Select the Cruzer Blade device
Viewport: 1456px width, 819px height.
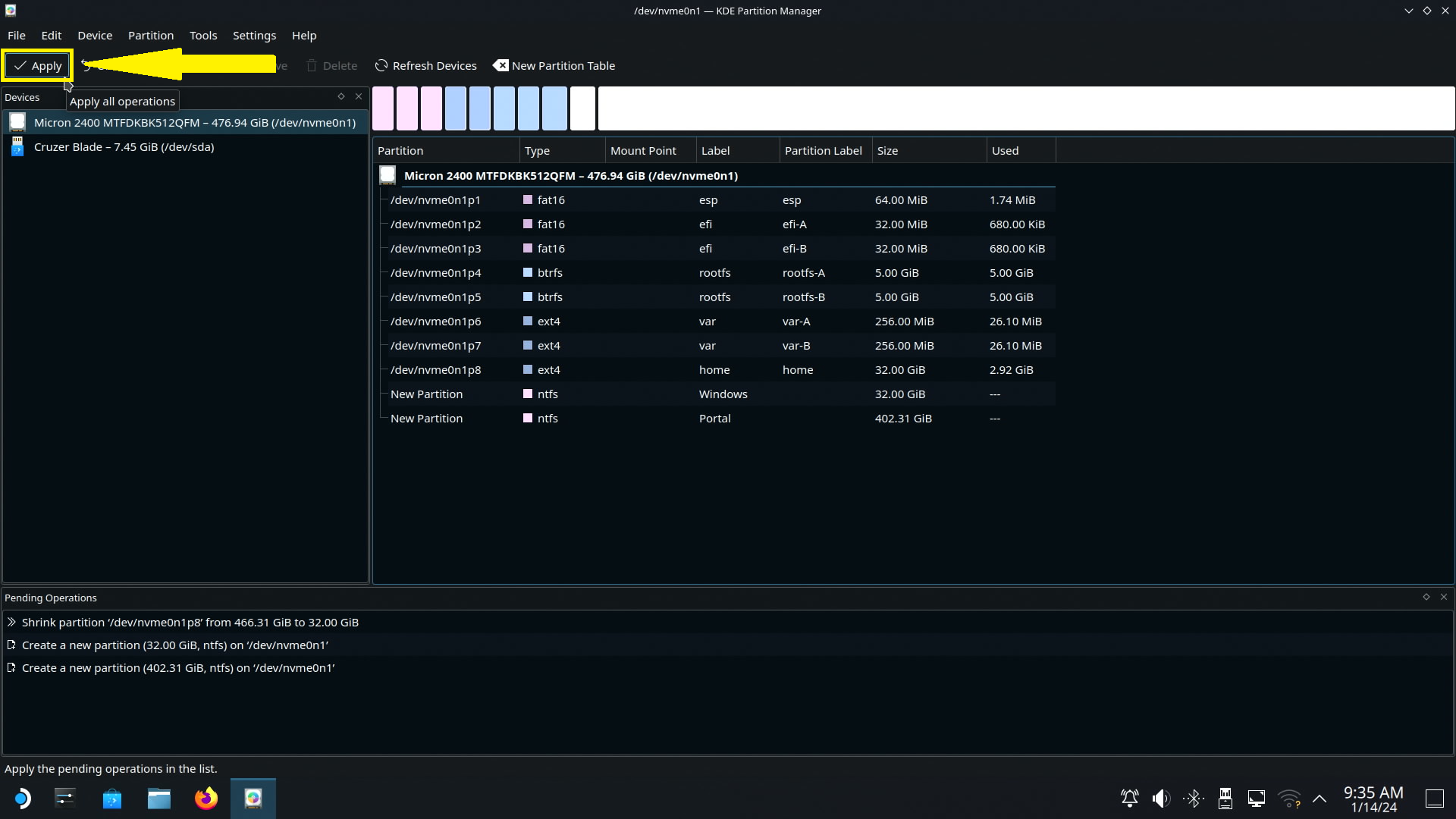click(x=124, y=147)
